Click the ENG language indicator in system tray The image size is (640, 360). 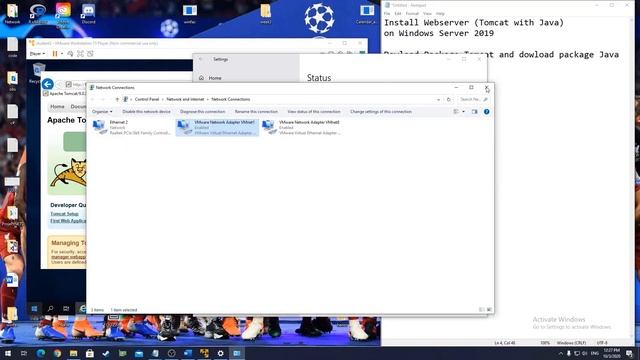pyautogui.click(x=595, y=353)
